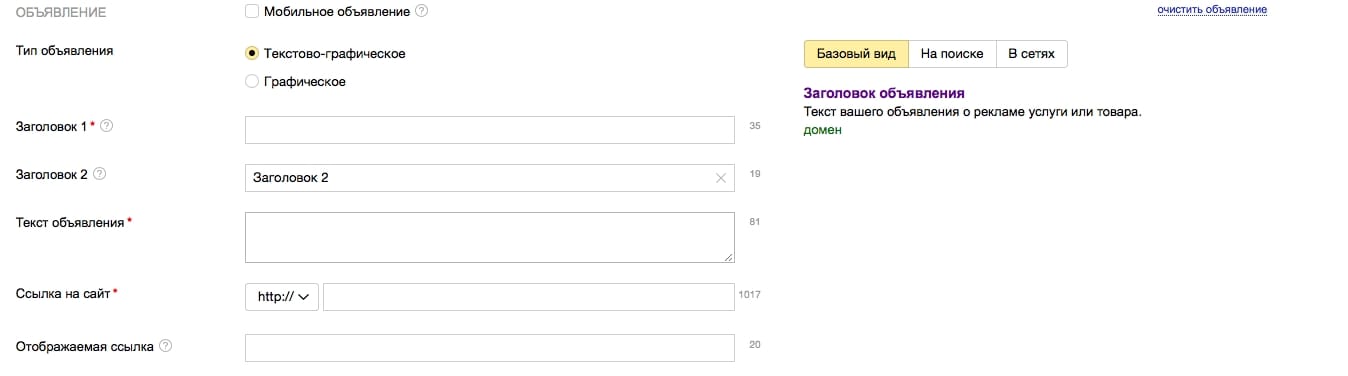Click очистить объявление link
Screen dimensions: 1348x376
[1212, 10]
